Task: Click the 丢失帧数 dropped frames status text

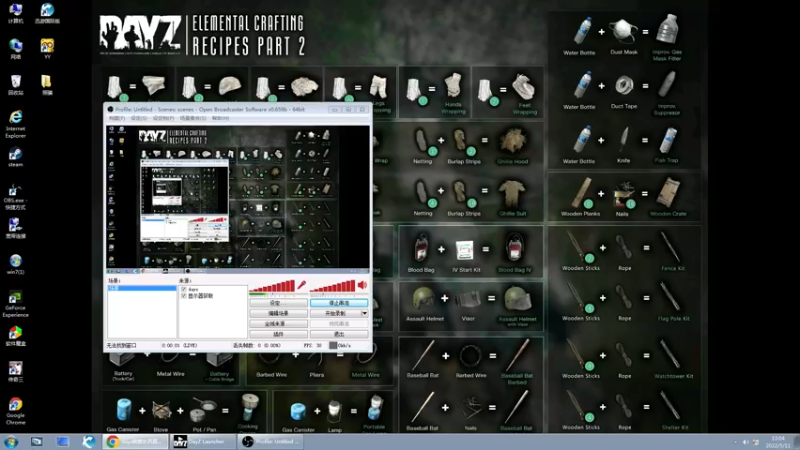Action: coord(257,345)
